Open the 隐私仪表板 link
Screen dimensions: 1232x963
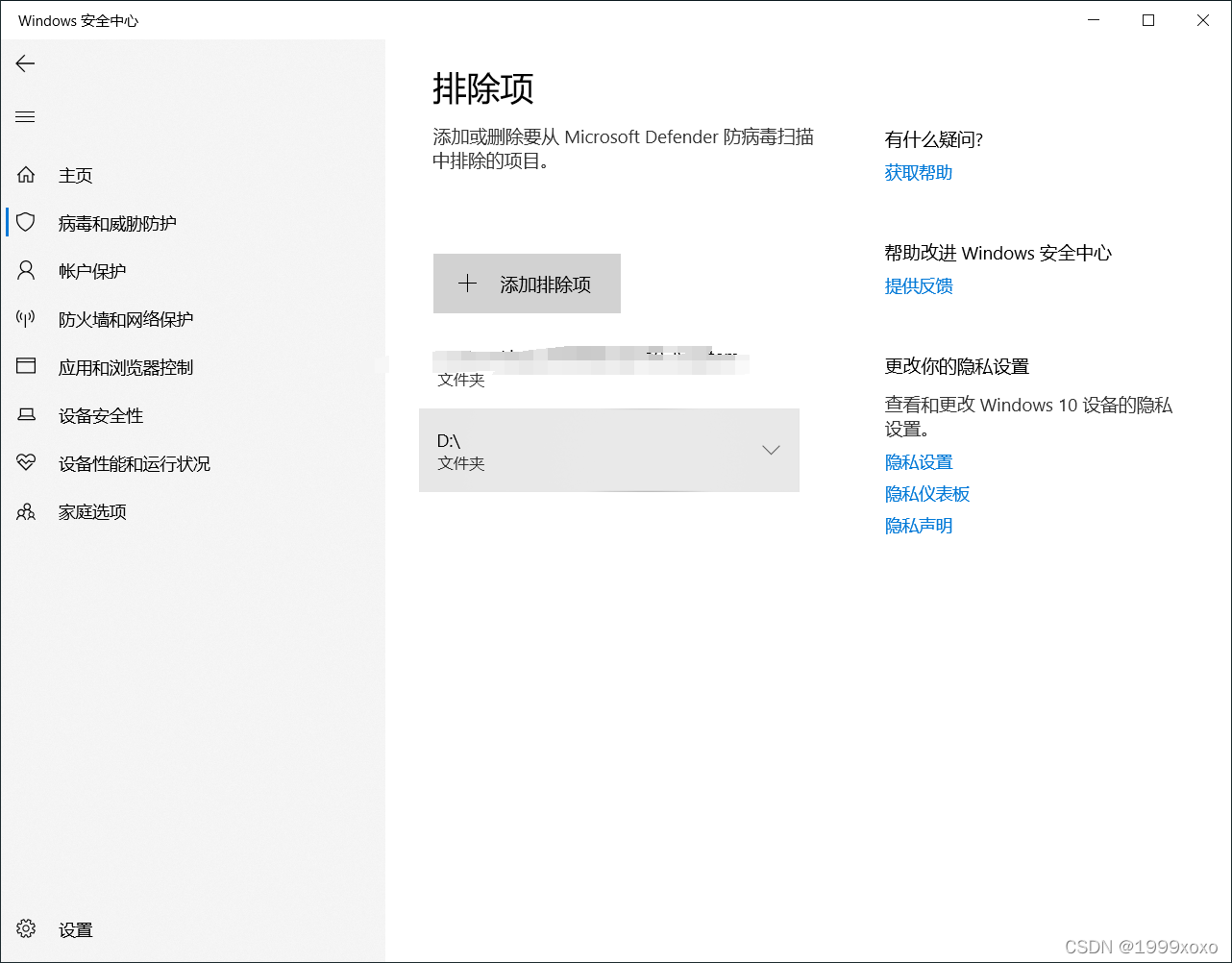coord(927,494)
